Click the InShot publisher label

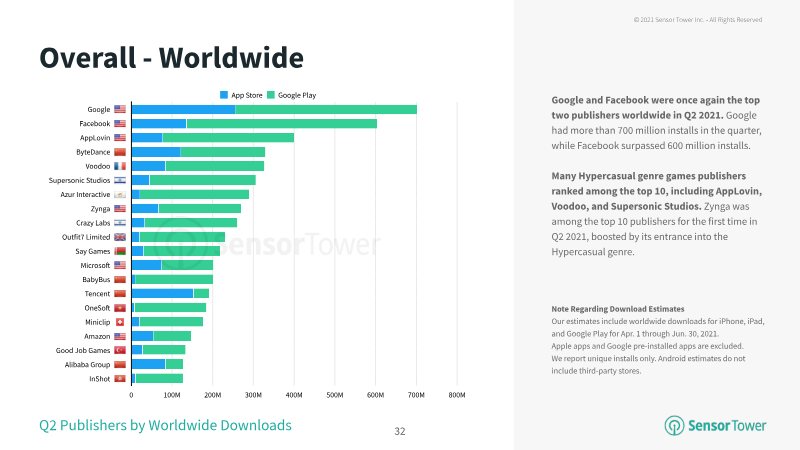[99, 379]
